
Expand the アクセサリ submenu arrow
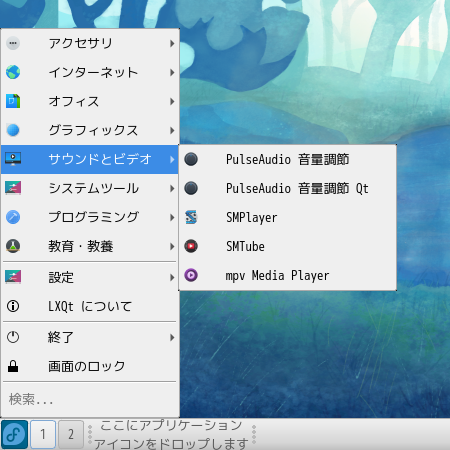[x=172, y=43]
